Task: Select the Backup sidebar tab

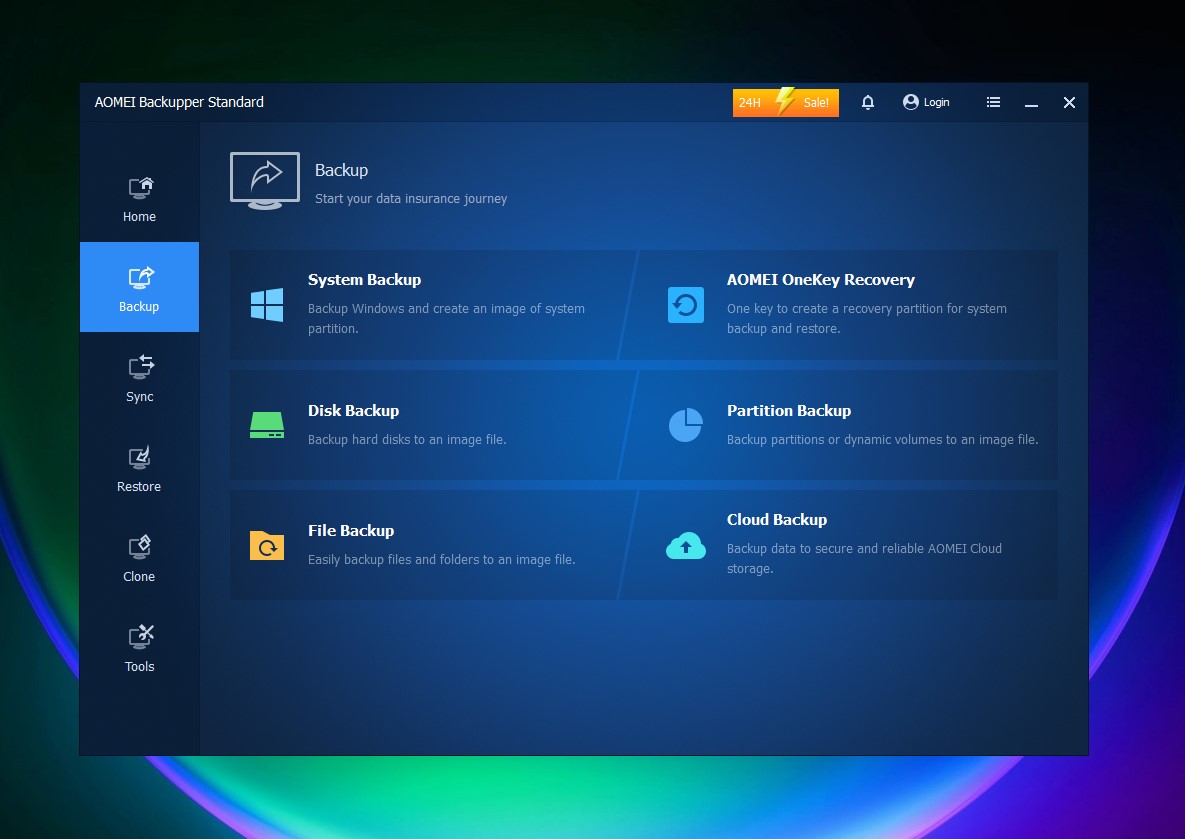Action: pos(139,287)
